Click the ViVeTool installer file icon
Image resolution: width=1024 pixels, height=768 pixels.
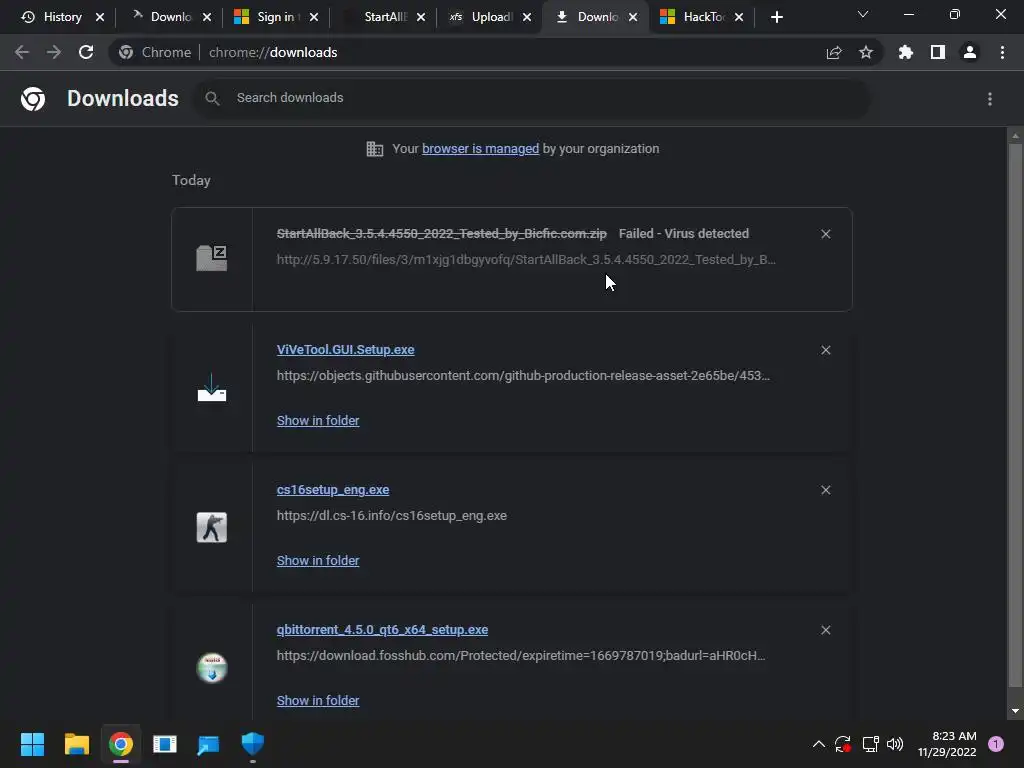coord(212,387)
